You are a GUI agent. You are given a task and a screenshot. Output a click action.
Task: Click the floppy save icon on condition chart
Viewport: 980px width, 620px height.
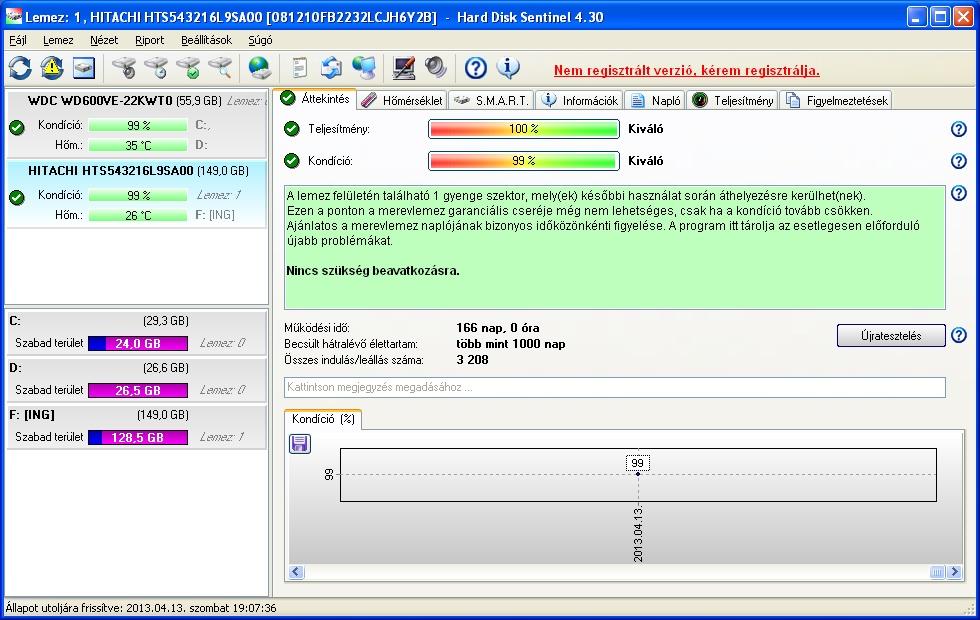point(300,444)
